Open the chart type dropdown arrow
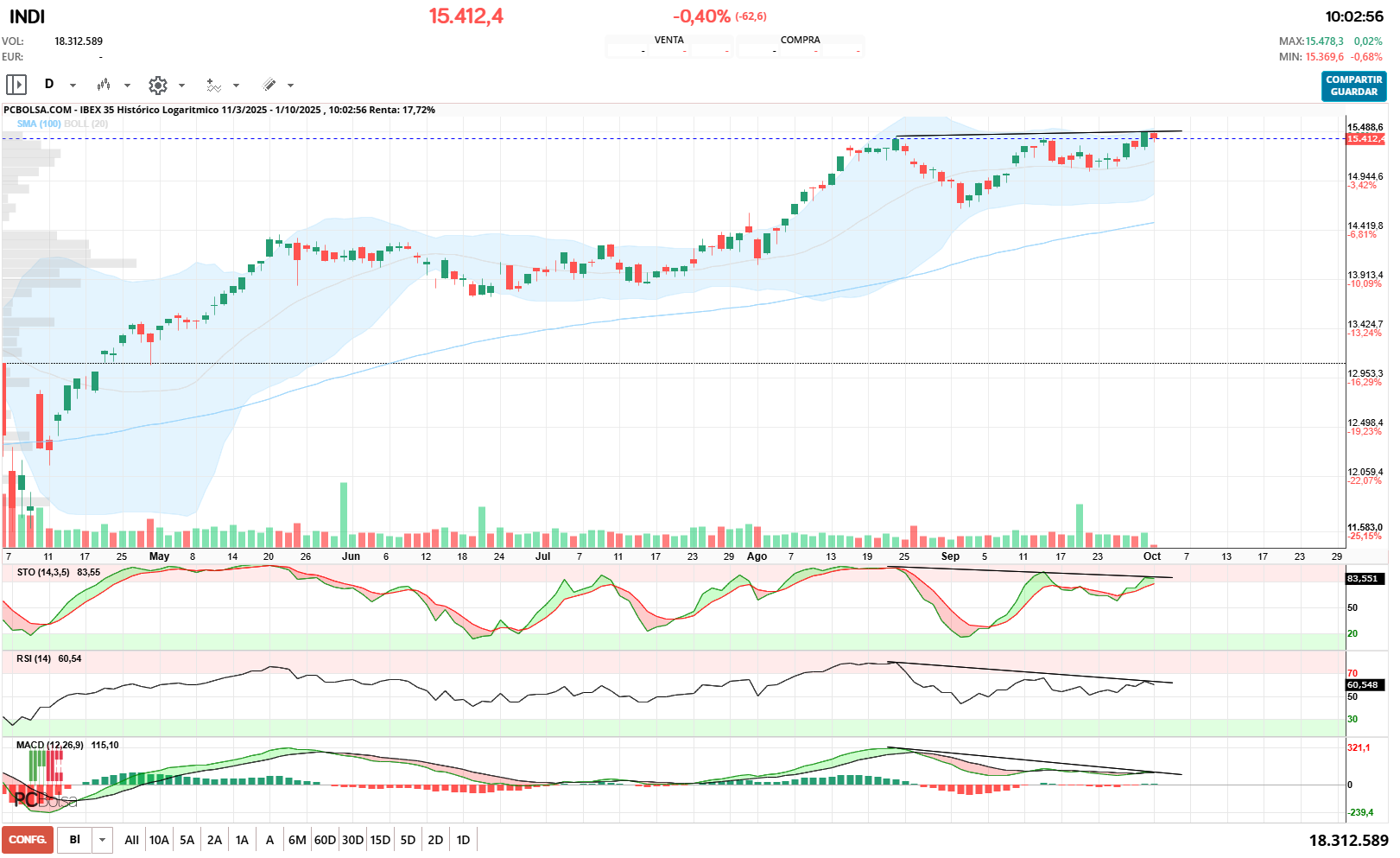 point(127,86)
